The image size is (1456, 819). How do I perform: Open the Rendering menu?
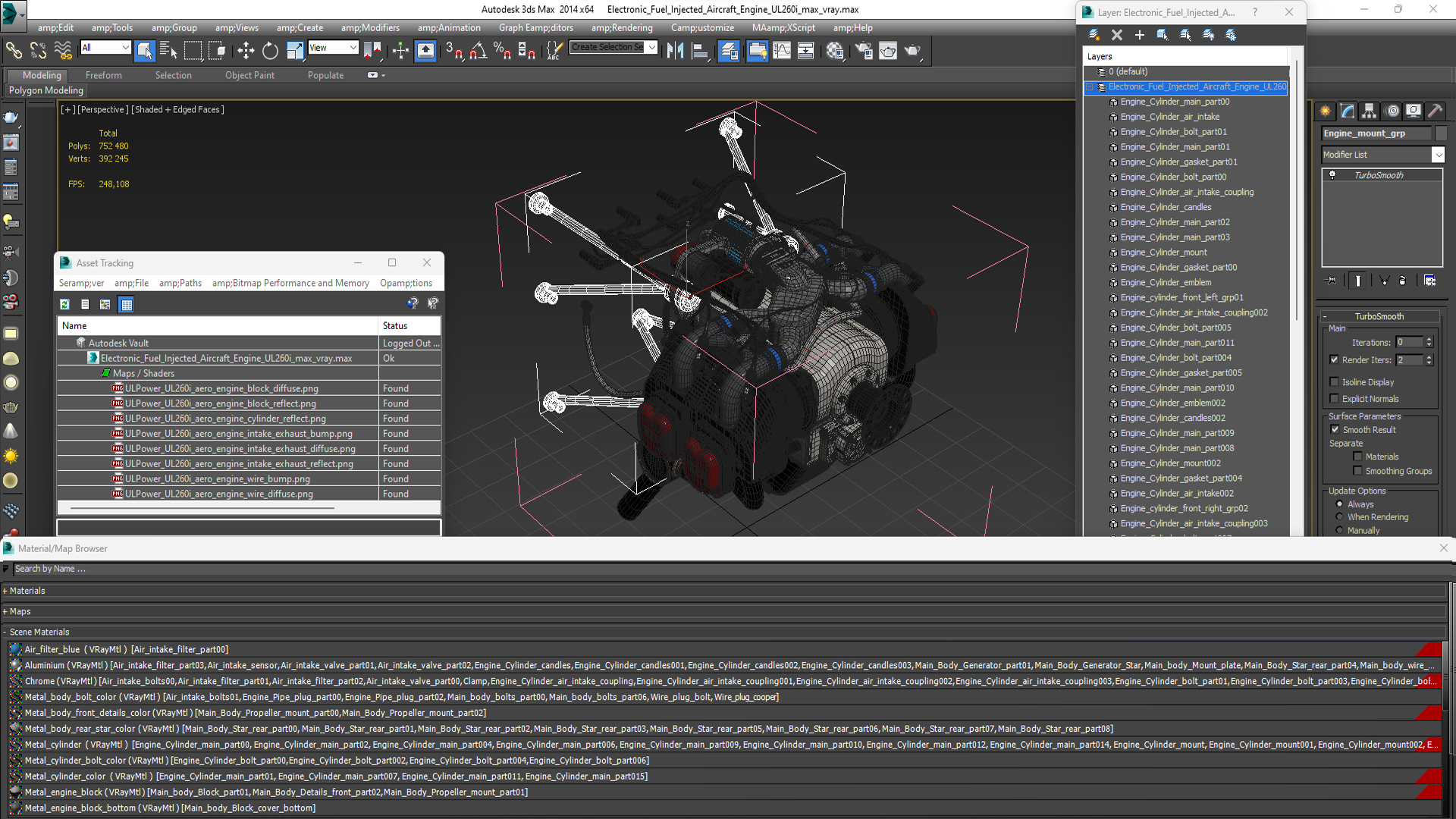pos(622,28)
